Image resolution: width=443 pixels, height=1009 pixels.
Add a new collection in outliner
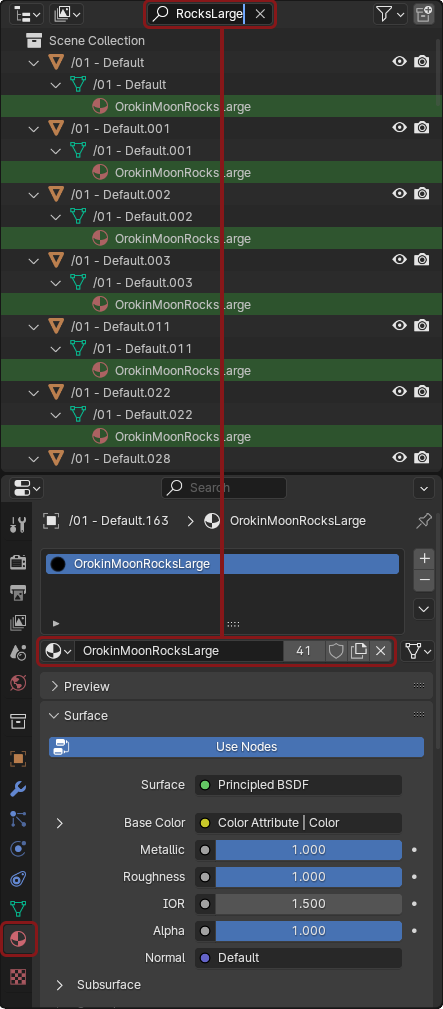pos(424,14)
